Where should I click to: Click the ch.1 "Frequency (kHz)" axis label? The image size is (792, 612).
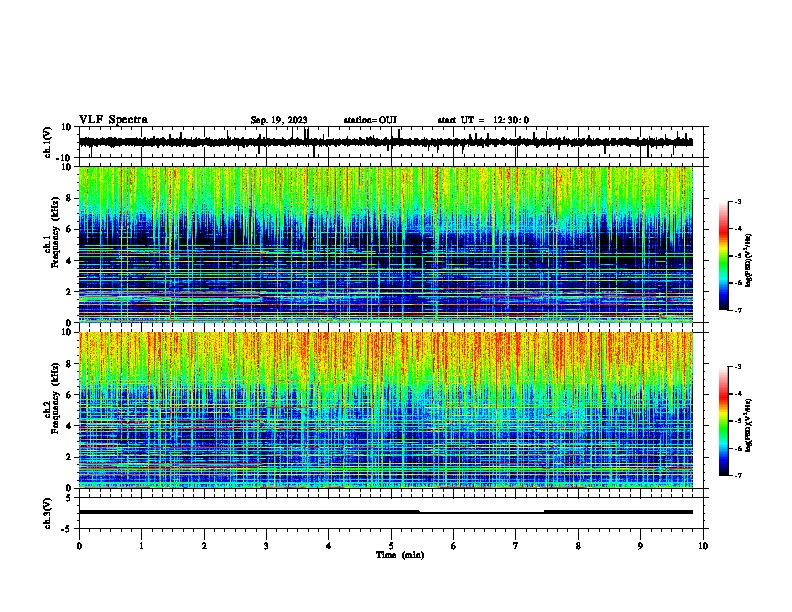tap(55, 232)
